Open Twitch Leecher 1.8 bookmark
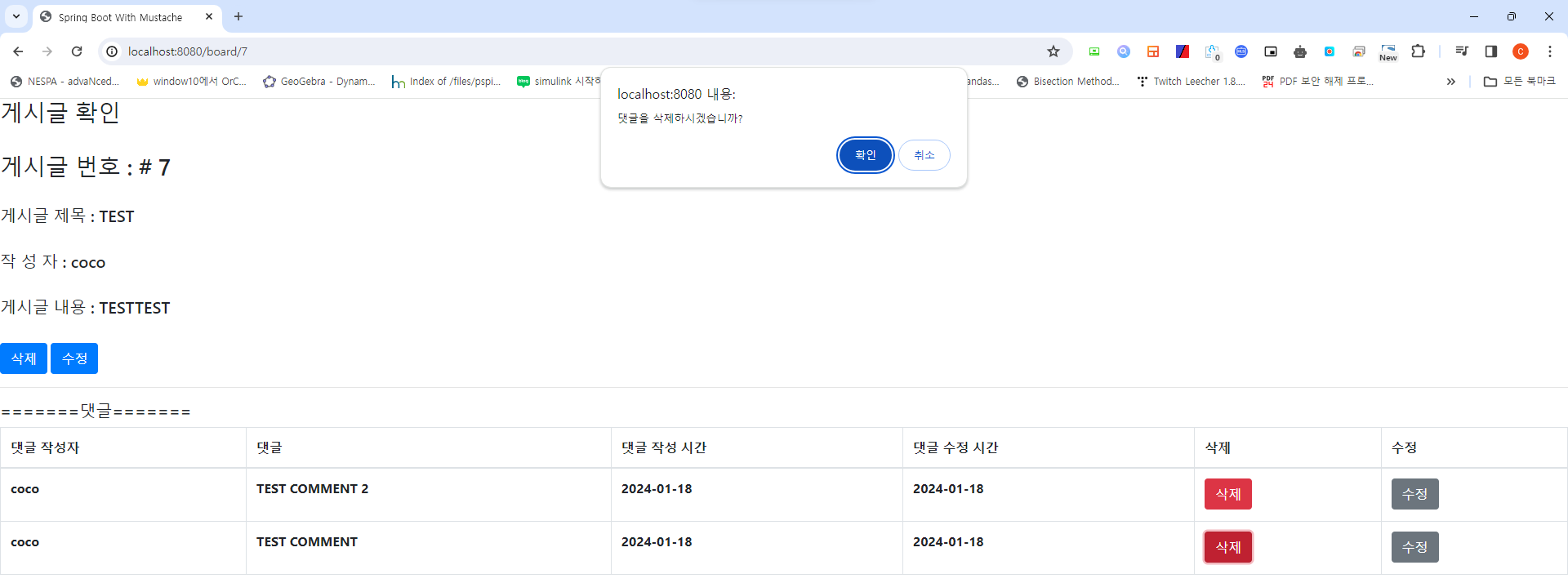The image size is (1568, 583). 1191,81
